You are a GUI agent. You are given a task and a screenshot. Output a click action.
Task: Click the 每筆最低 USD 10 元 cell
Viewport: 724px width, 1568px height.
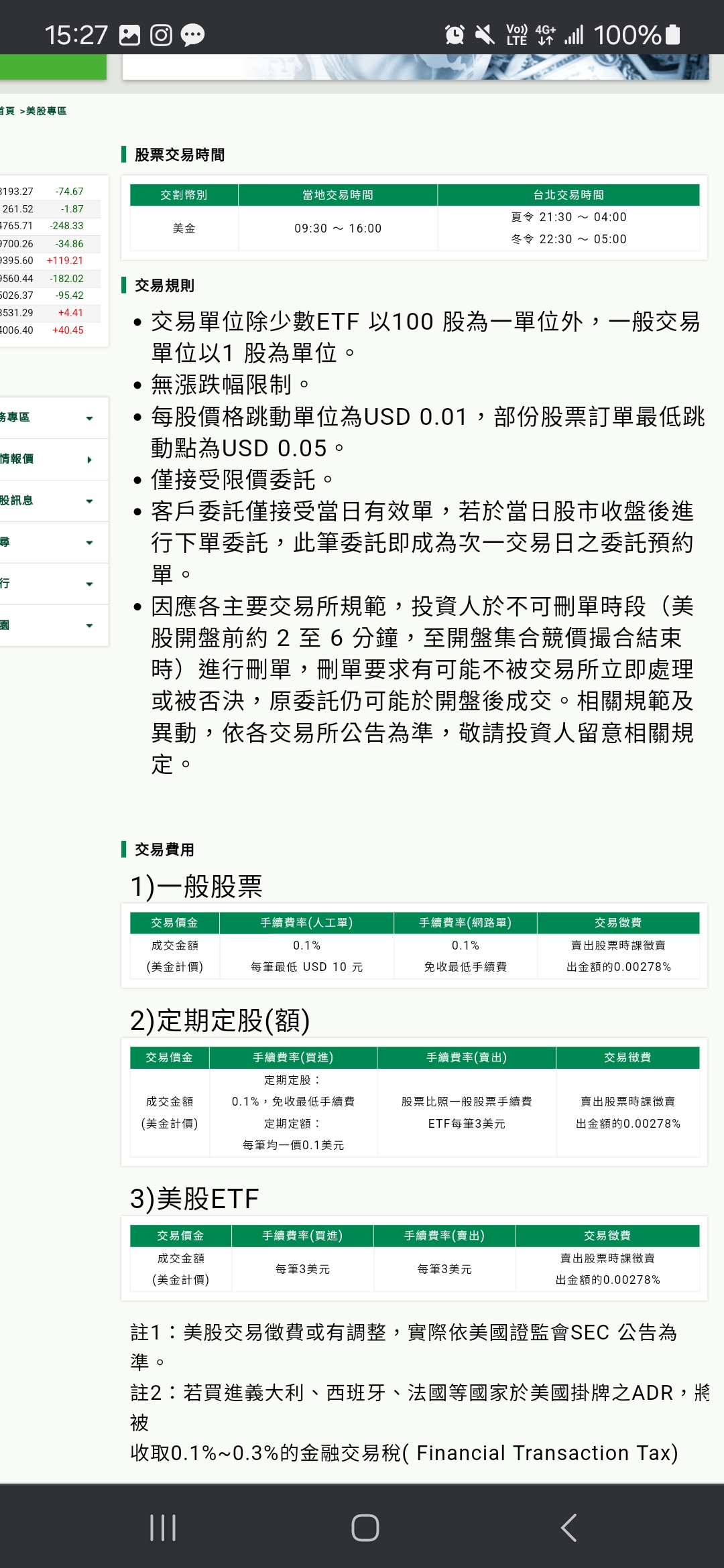point(306,967)
